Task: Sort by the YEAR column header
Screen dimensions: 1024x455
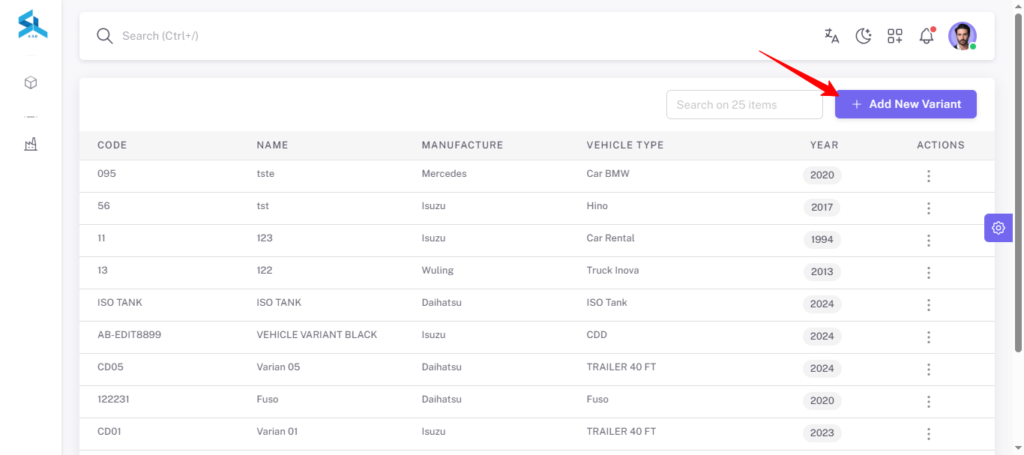Action: (824, 145)
